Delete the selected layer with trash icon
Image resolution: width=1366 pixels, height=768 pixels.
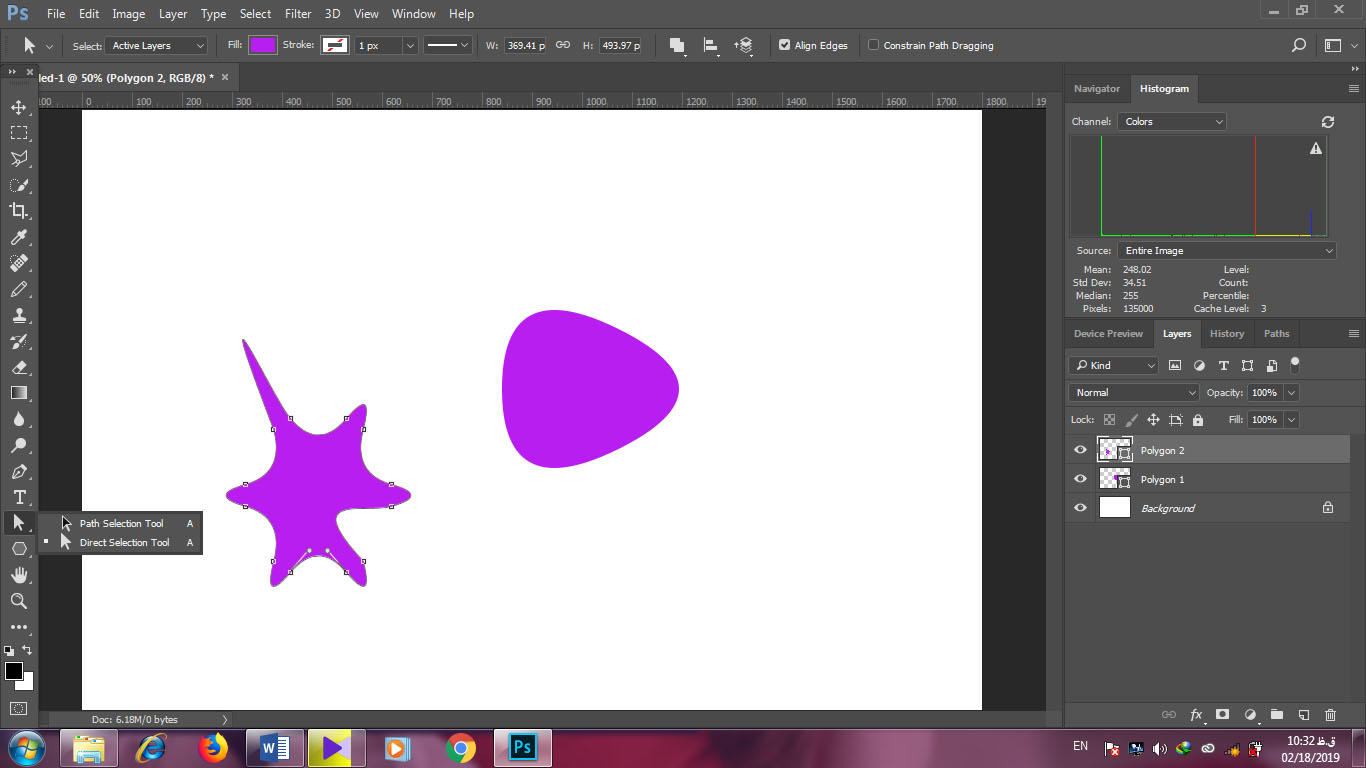pyautogui.click(x=1330, y=715)
